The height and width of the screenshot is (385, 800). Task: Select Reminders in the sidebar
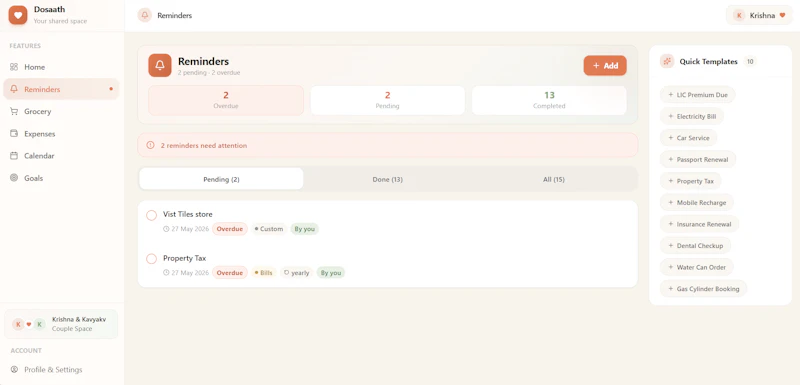(x=61, y=89)
